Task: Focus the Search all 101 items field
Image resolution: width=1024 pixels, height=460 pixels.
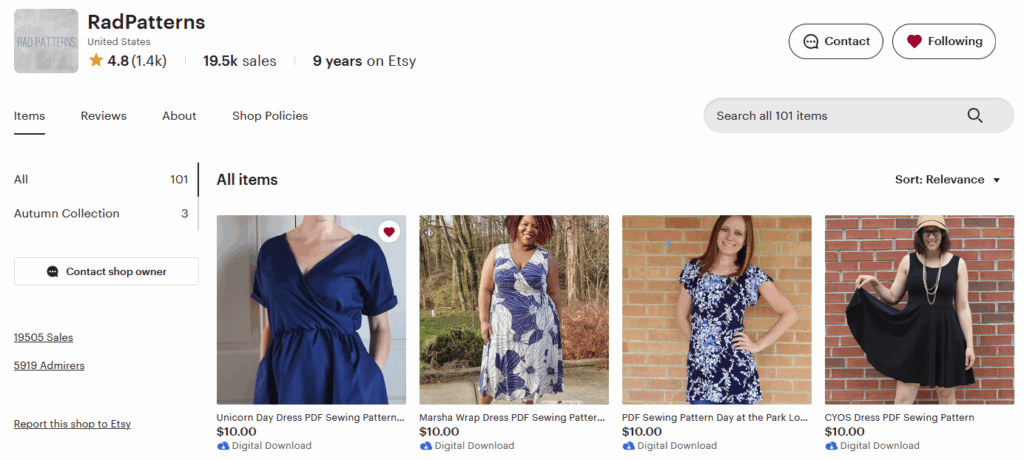Action: pyautogui.click(x=830, y=116)
